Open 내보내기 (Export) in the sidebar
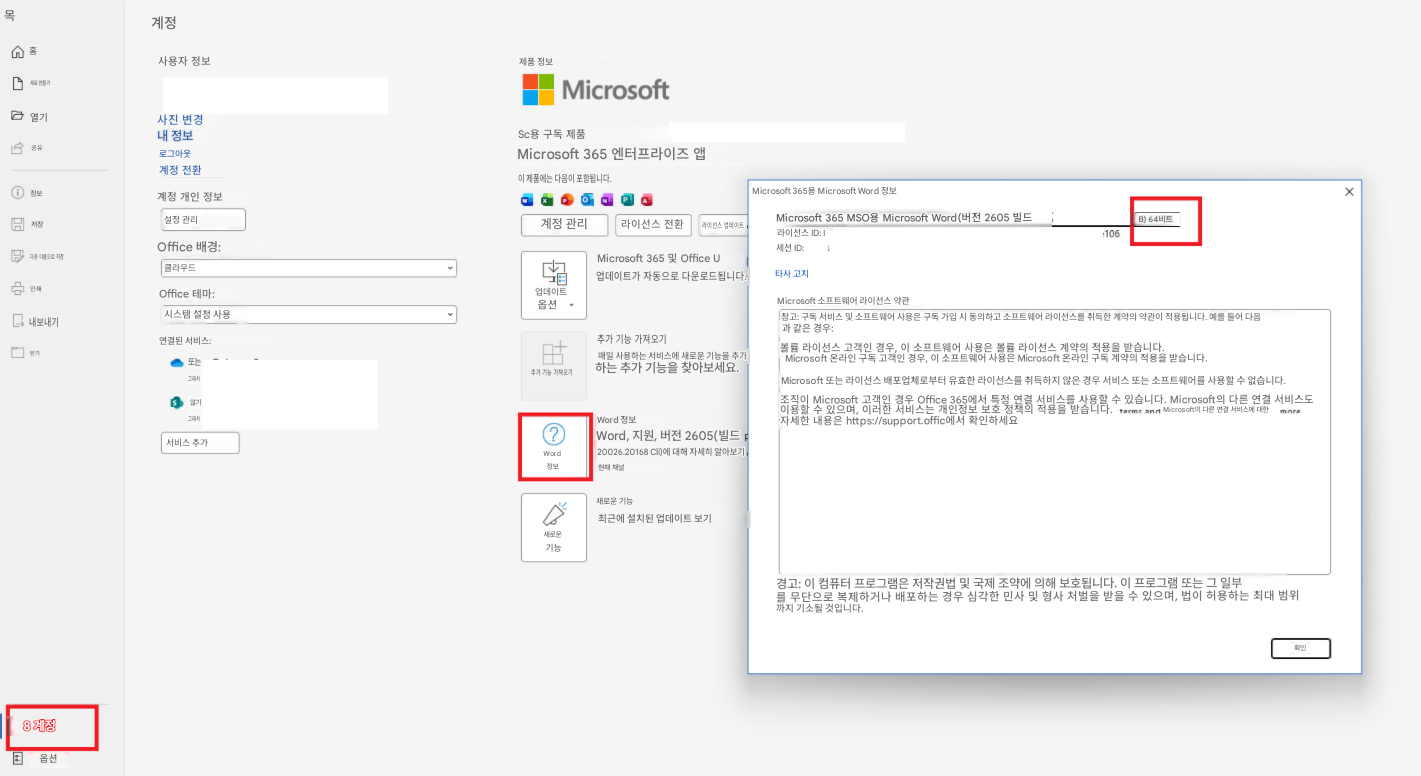 35,321
